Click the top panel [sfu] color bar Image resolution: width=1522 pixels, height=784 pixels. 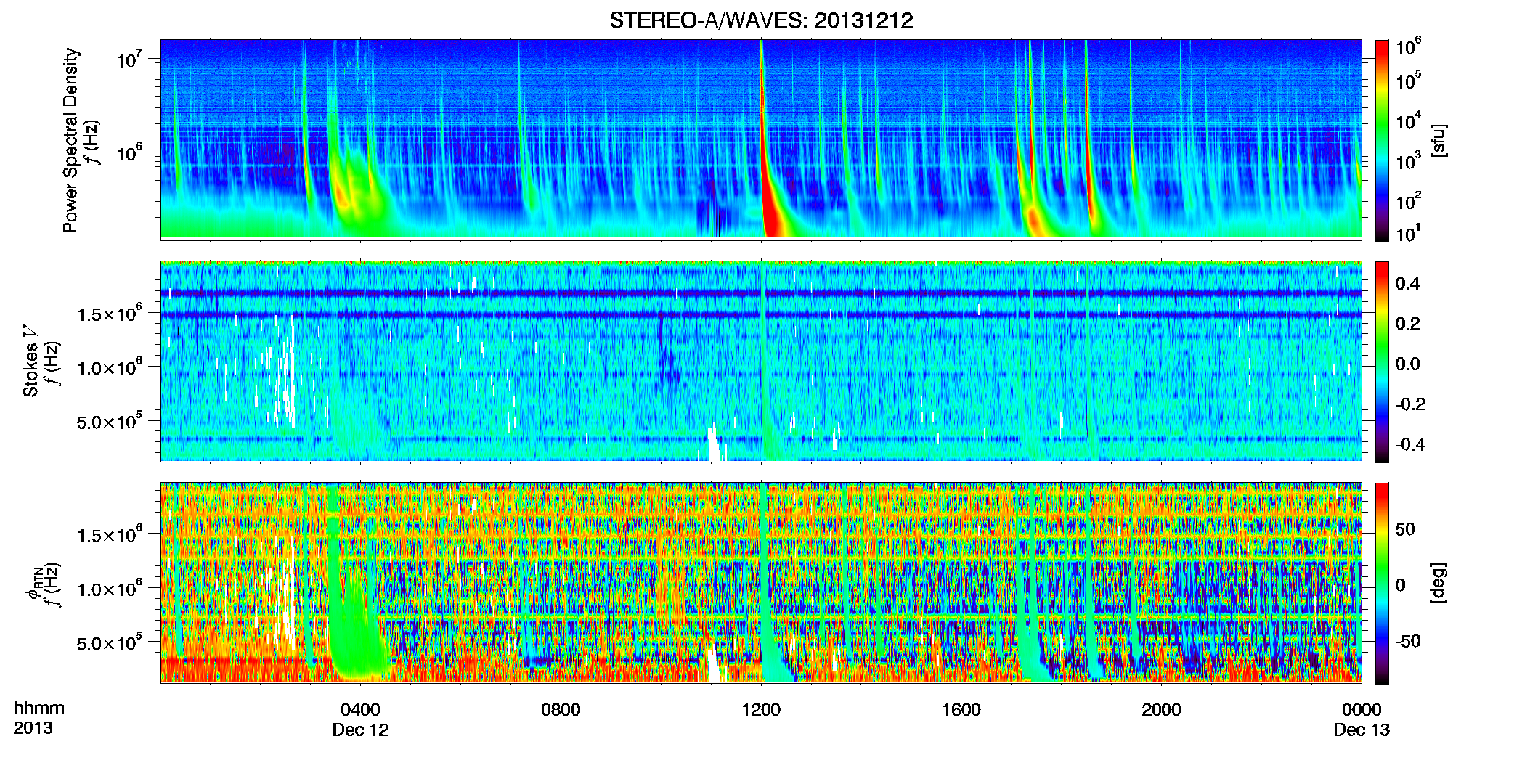(1382, 140)
